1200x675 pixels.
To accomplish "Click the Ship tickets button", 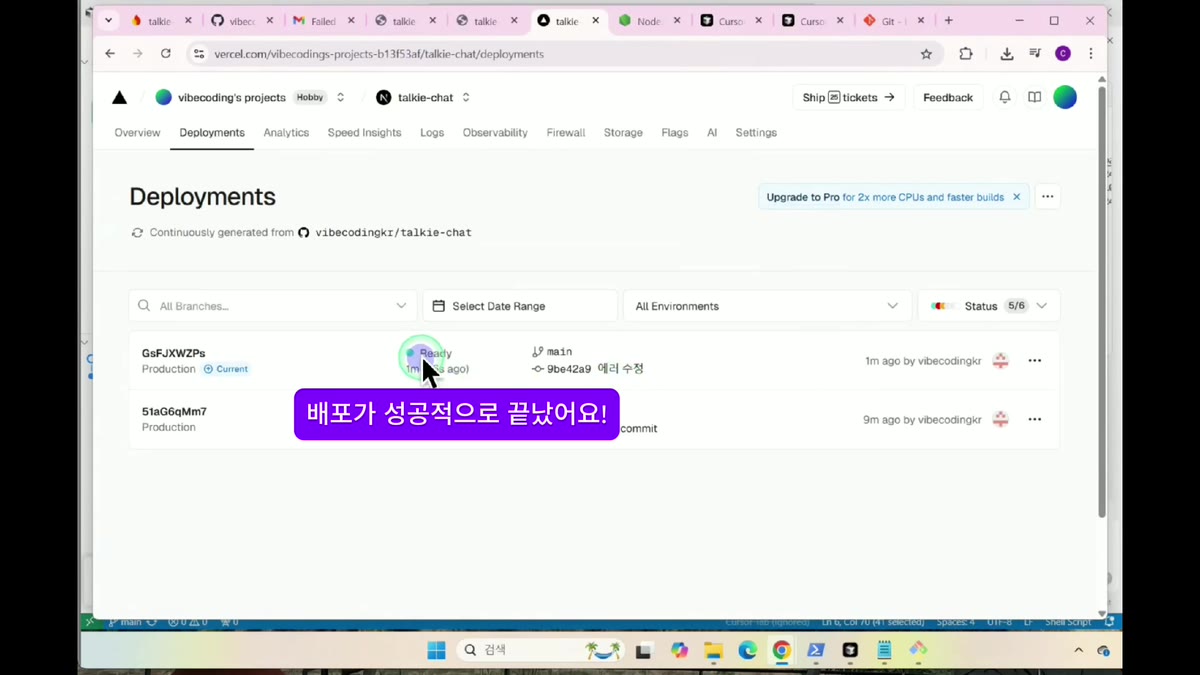I will click(849, 97).
